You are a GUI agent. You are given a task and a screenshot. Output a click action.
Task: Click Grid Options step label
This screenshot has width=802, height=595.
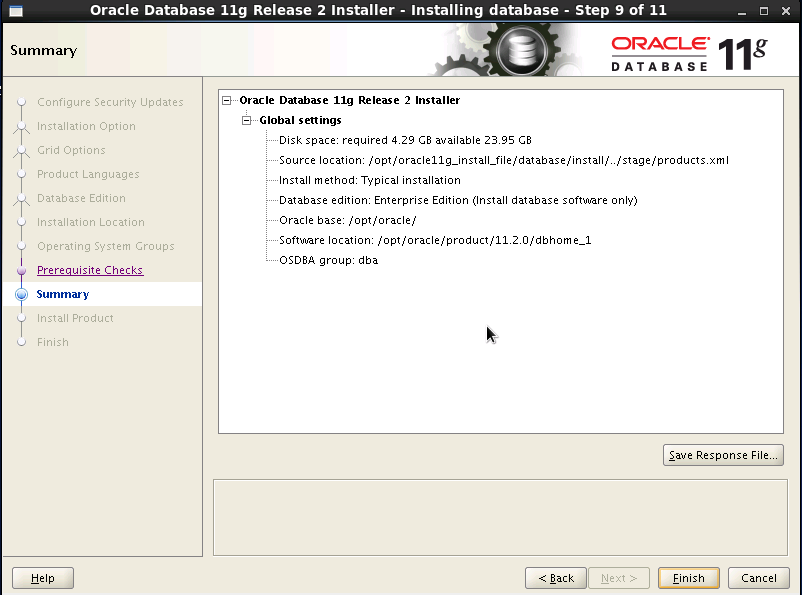point(71,150)
